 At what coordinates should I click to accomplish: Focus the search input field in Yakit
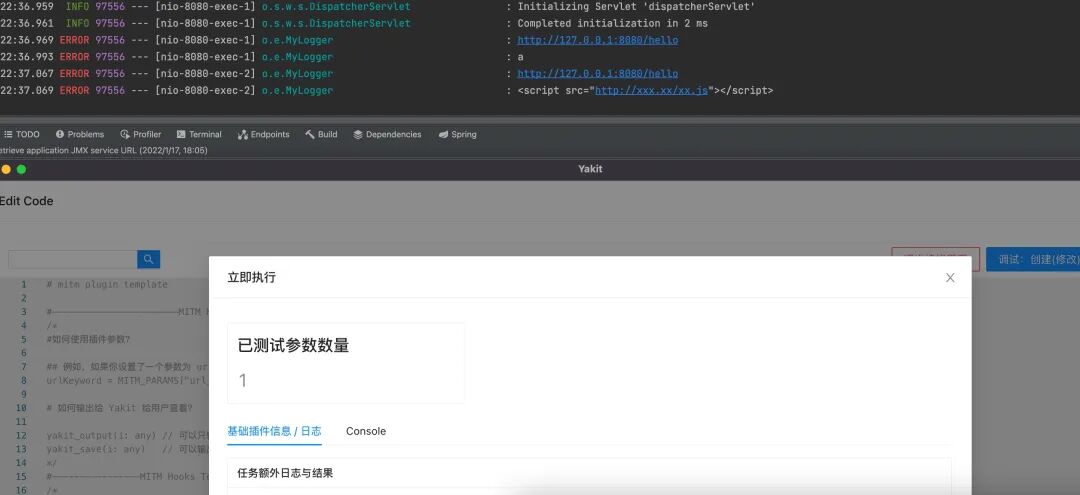(x=73, y=260)
